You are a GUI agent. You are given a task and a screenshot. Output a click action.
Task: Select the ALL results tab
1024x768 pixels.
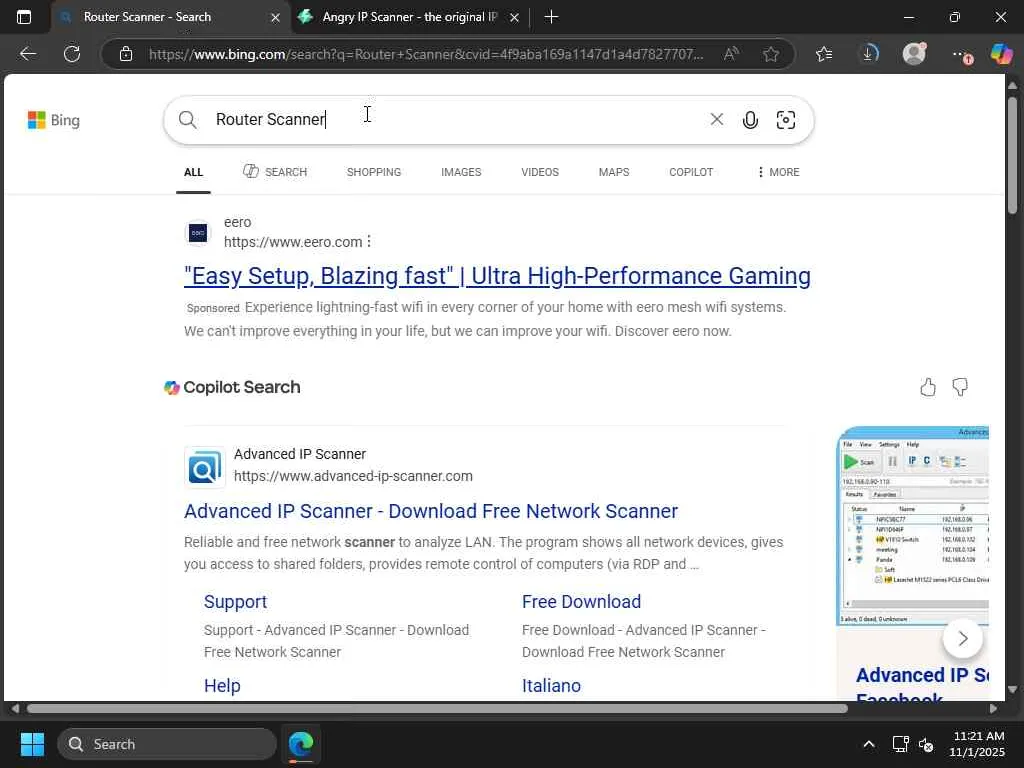pyautogui.click(x=193, y=172)
